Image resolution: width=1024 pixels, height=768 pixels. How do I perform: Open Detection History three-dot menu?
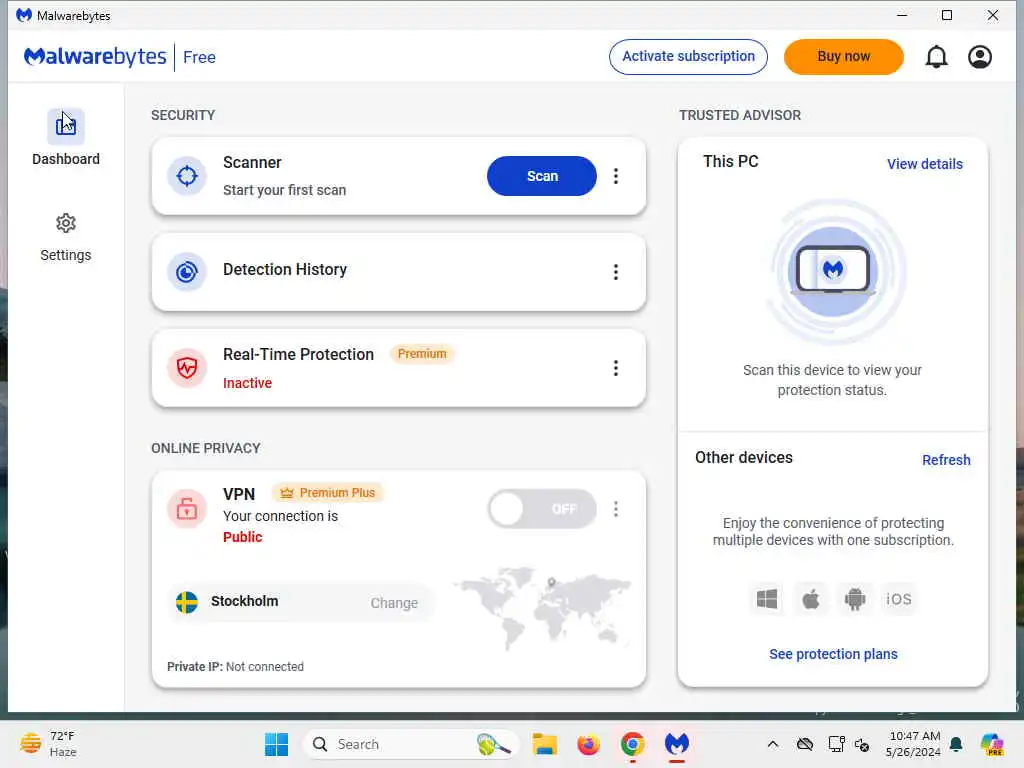point(615,272)
